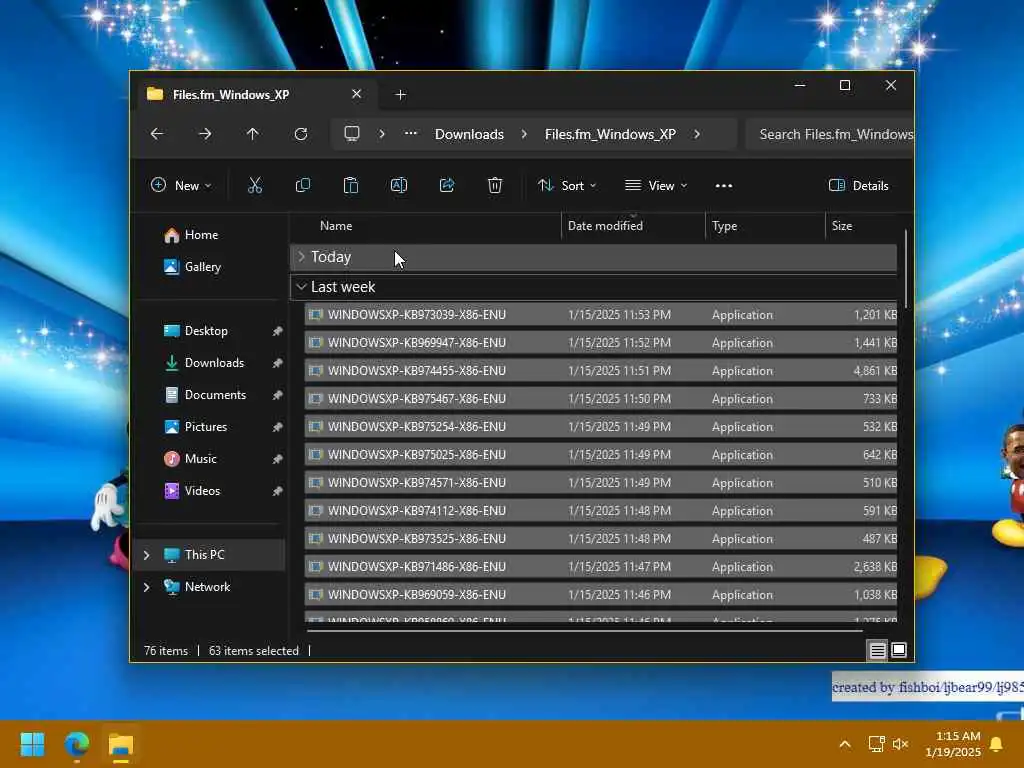Image resolution: width=1024 pixels, height=768 pixels.
Task: Open Windows Start menu
Action: point(33,744)
